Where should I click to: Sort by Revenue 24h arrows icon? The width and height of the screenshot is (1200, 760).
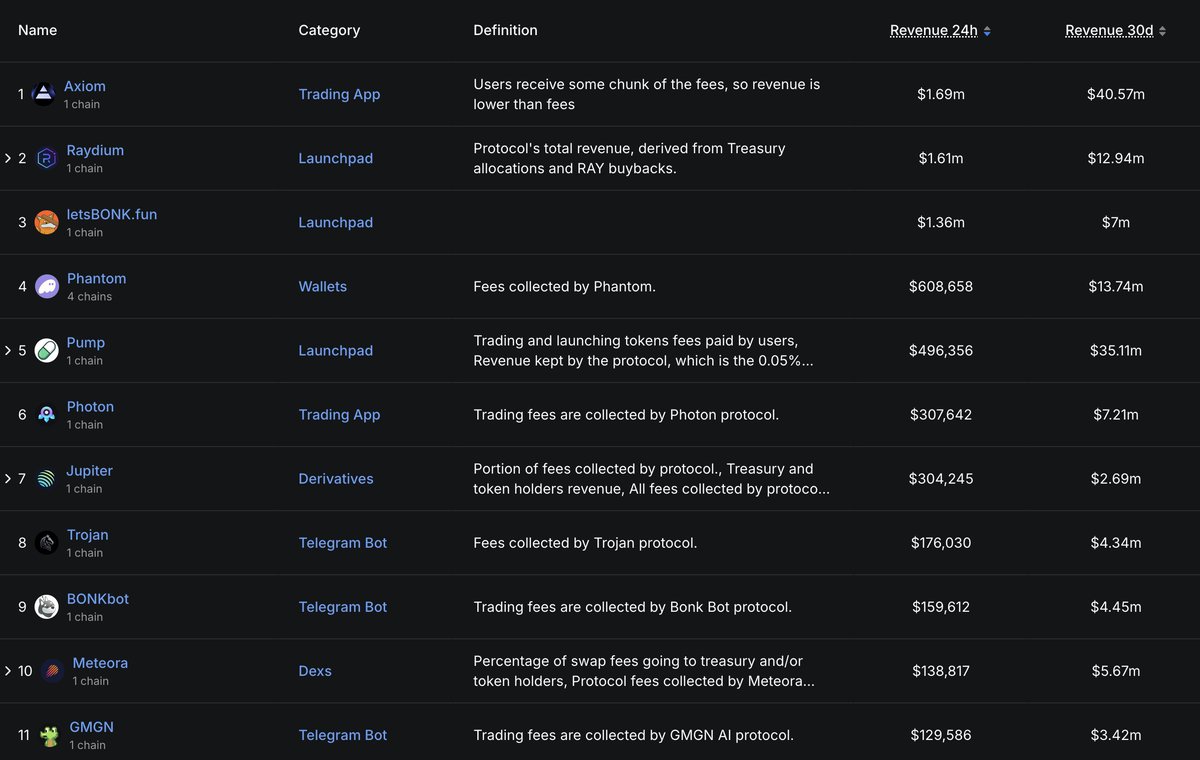987,31
